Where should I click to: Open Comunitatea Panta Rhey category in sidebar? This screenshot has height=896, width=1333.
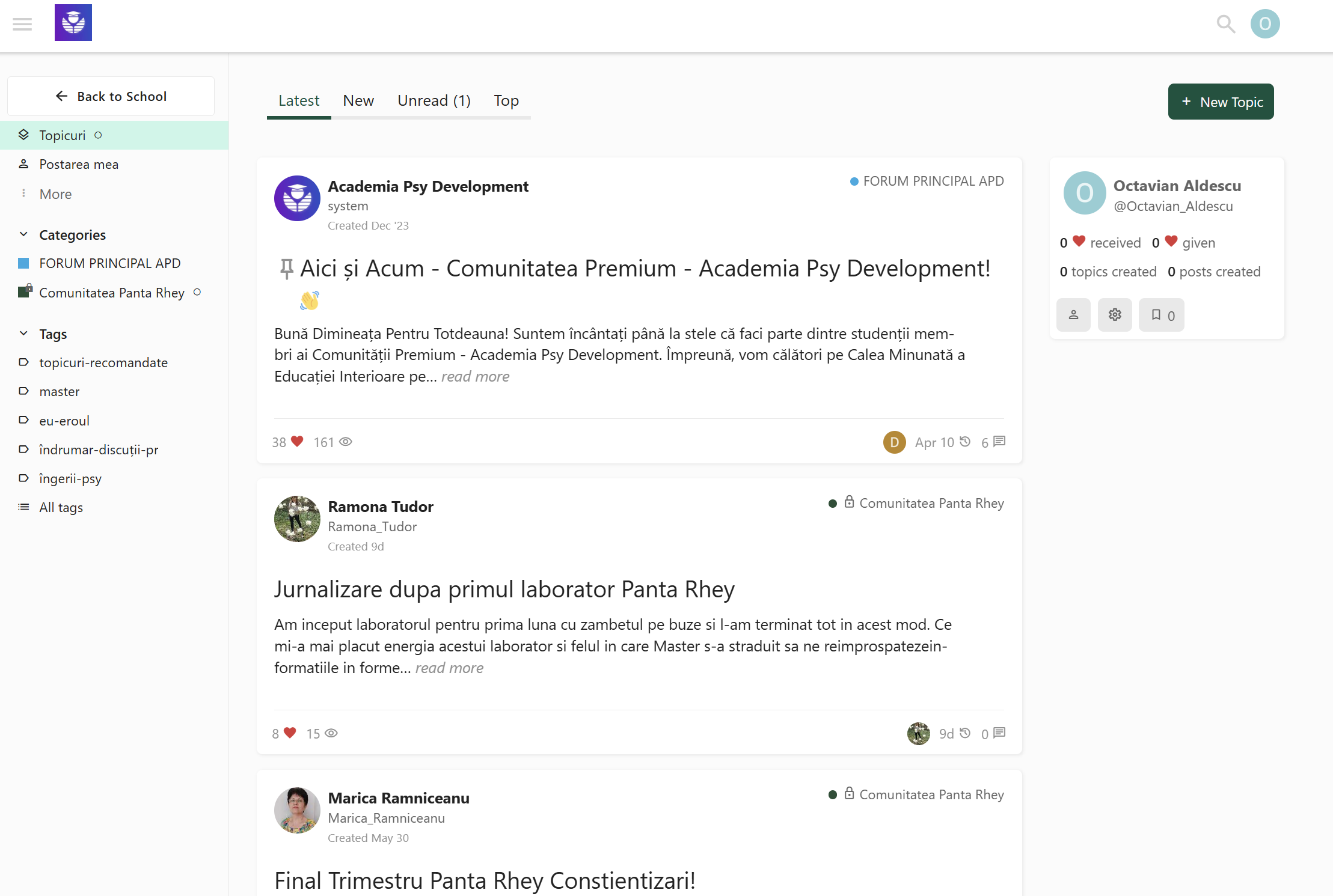tap(112, 293)
